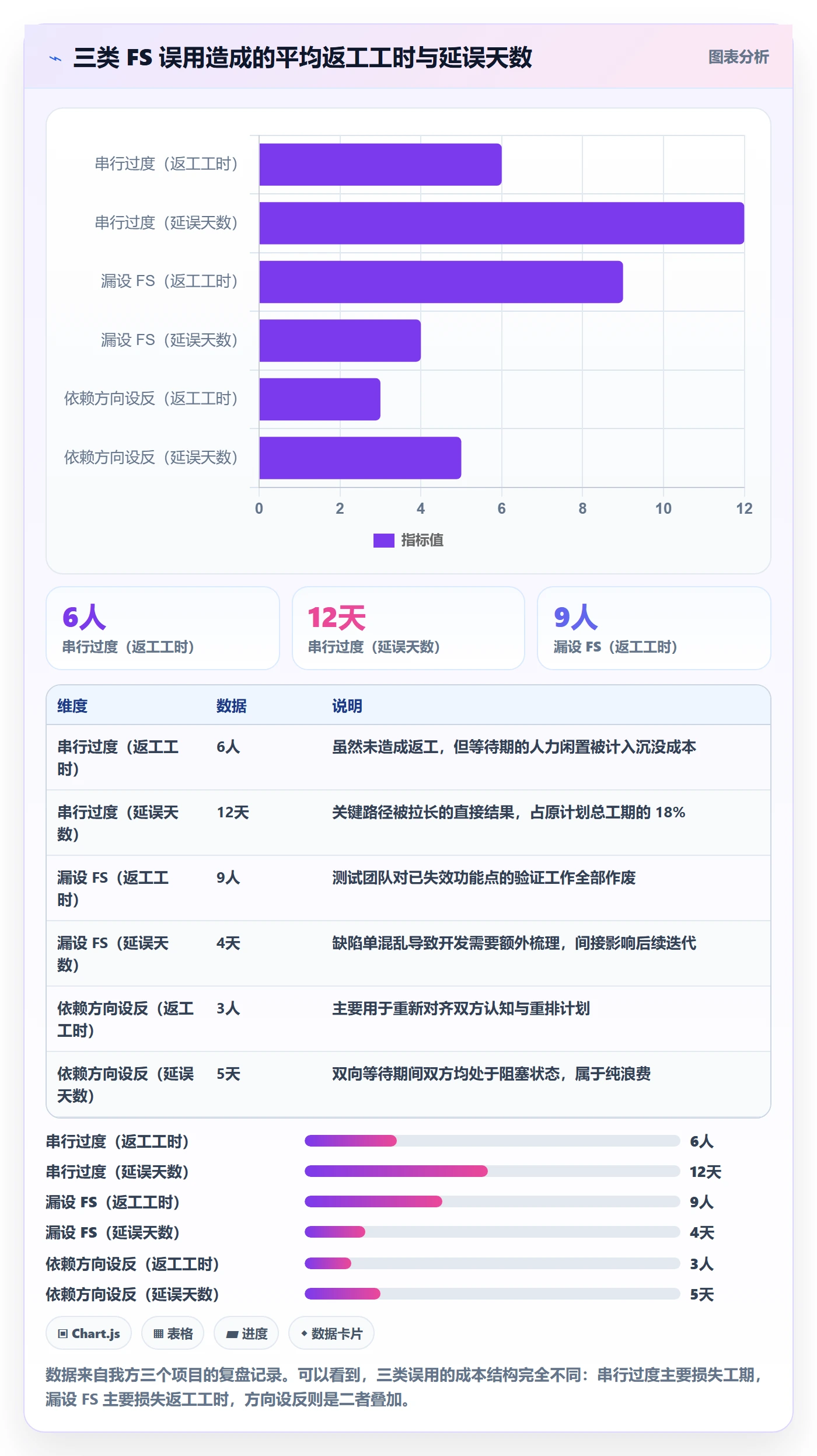Click the footer paragraph starting 数据来自我方三个项目
This screenshot has height=1456, width=817.
(x=405, y=1387)
